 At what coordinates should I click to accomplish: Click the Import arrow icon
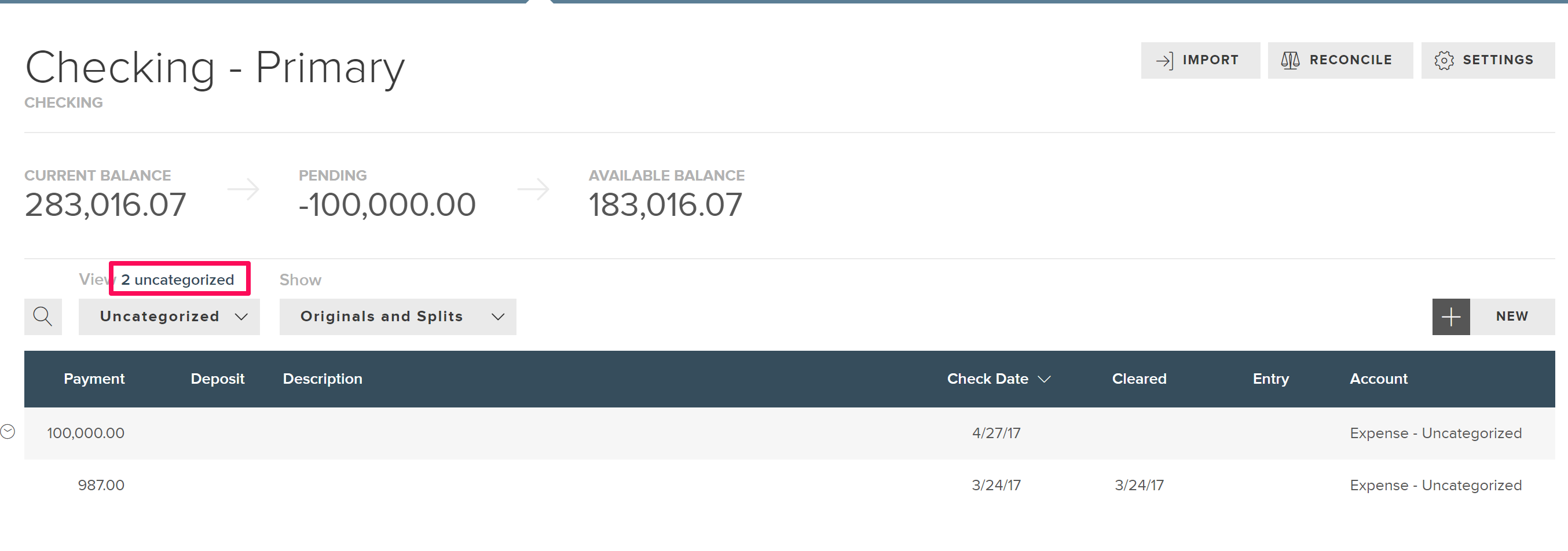coord(1164,60)
